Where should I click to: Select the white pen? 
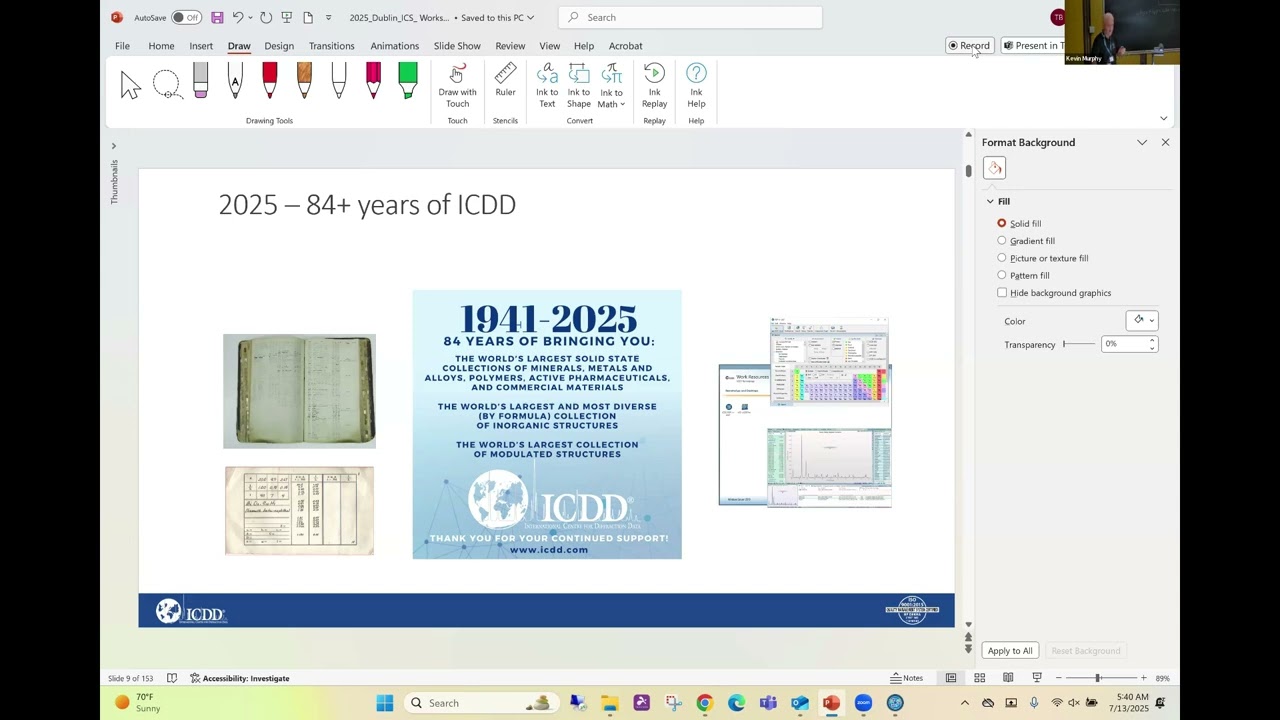(339, 81)
